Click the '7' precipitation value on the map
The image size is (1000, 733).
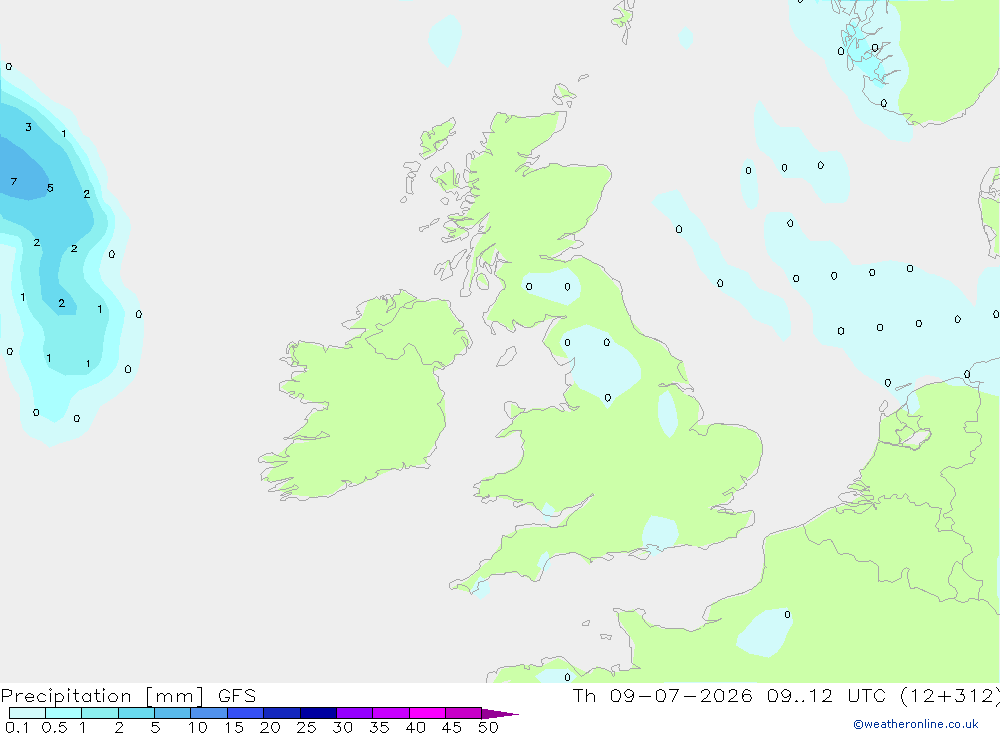pos(14,182)
